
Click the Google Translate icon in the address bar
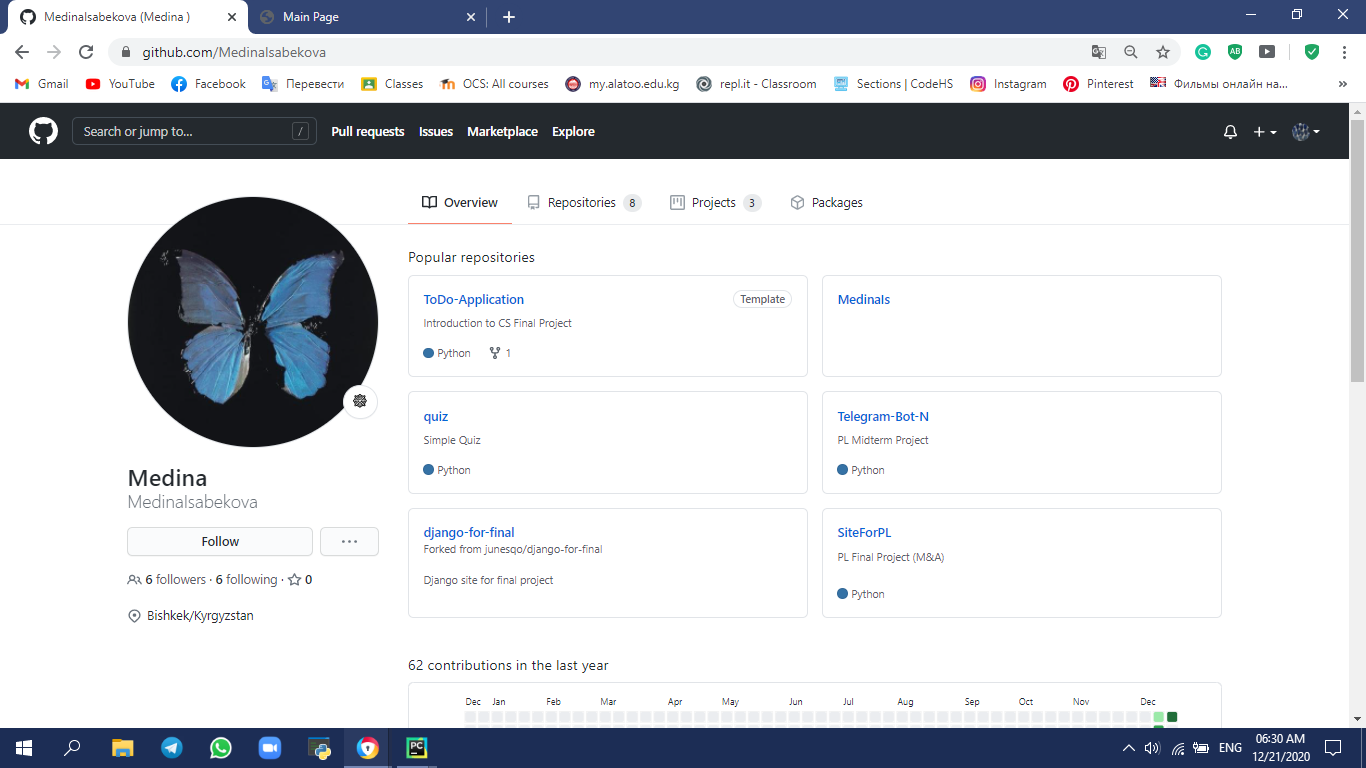tap(1099, 52)
